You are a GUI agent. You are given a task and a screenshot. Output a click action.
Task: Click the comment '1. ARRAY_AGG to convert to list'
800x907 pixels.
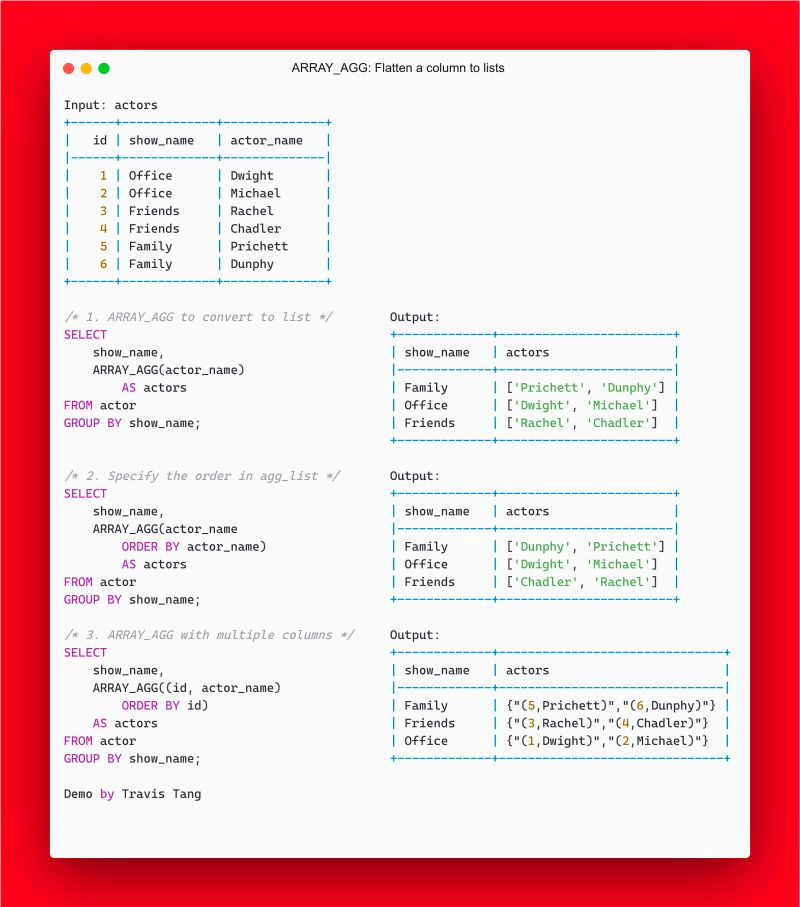pos(198,317)
